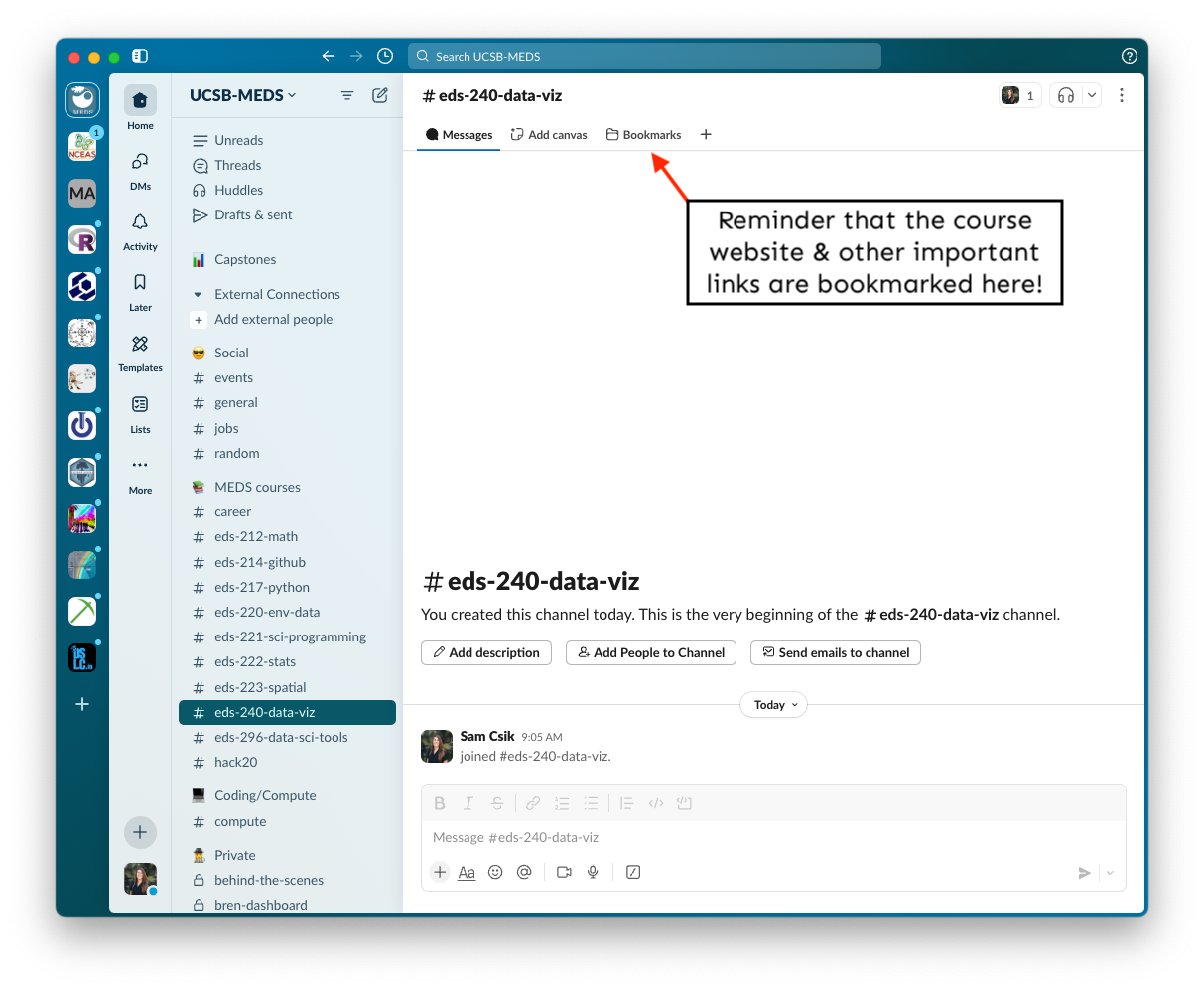Toggle text formatting toolbar with Aa
Viewport: 1204px width, 990px height.
[x=467, y=872]
